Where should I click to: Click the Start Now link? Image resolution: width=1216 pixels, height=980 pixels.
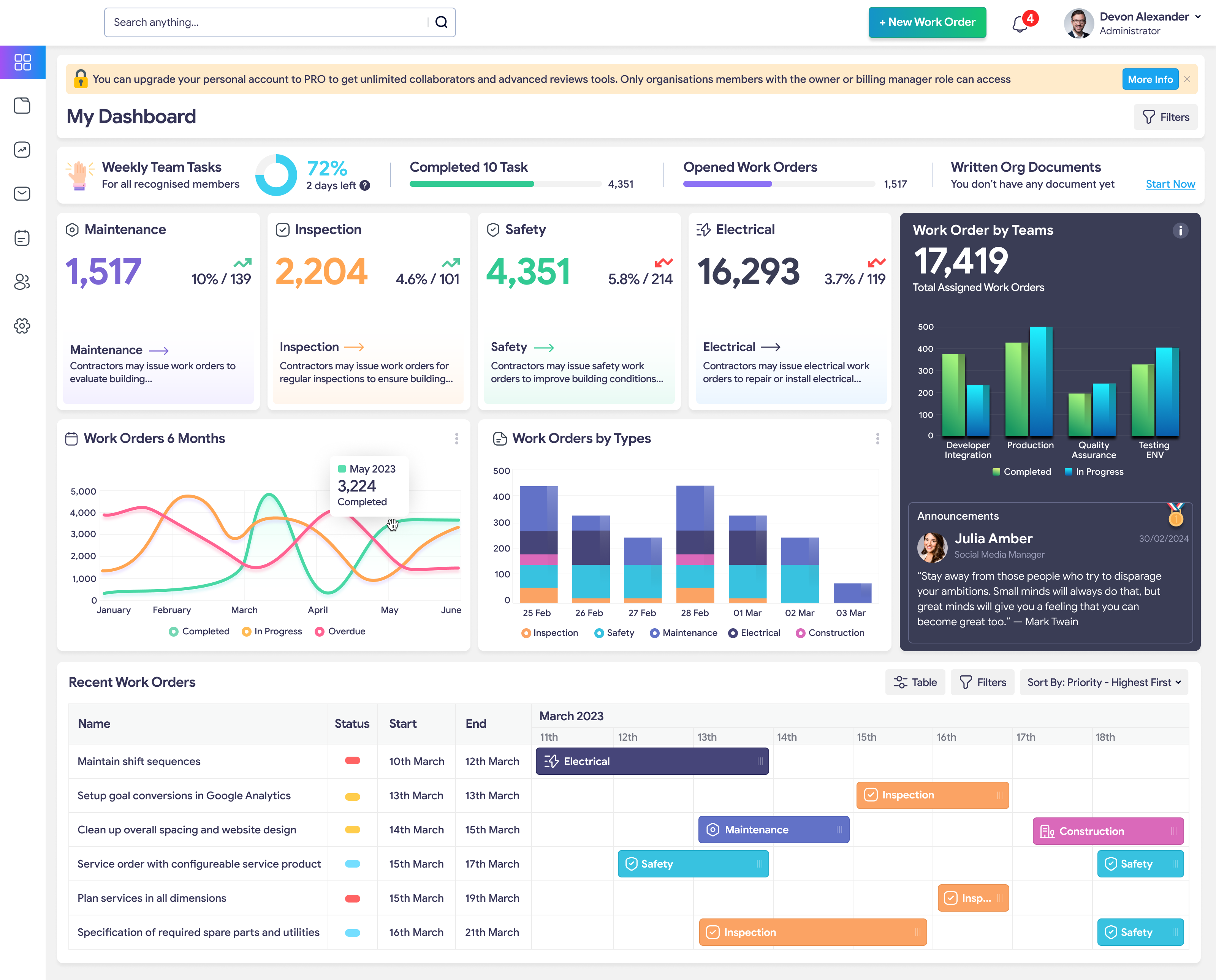pos(1170,184)
